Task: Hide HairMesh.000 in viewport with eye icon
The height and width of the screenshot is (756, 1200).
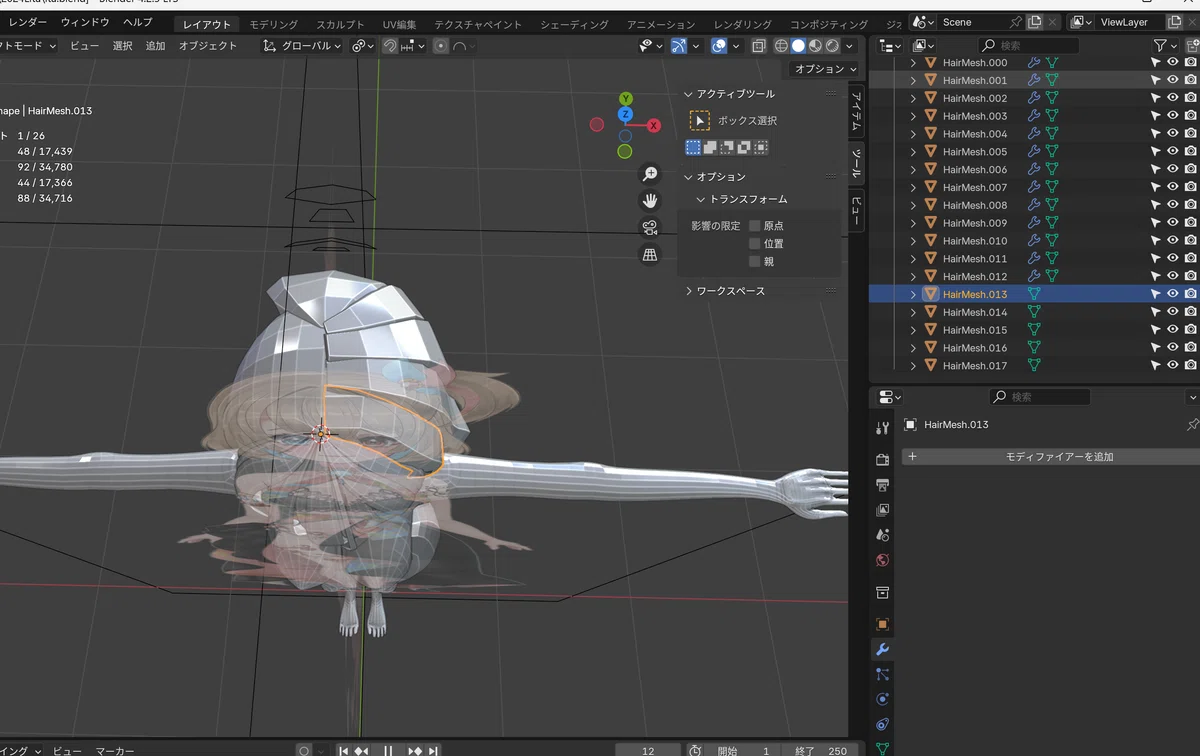Action: click(1173, 62)
